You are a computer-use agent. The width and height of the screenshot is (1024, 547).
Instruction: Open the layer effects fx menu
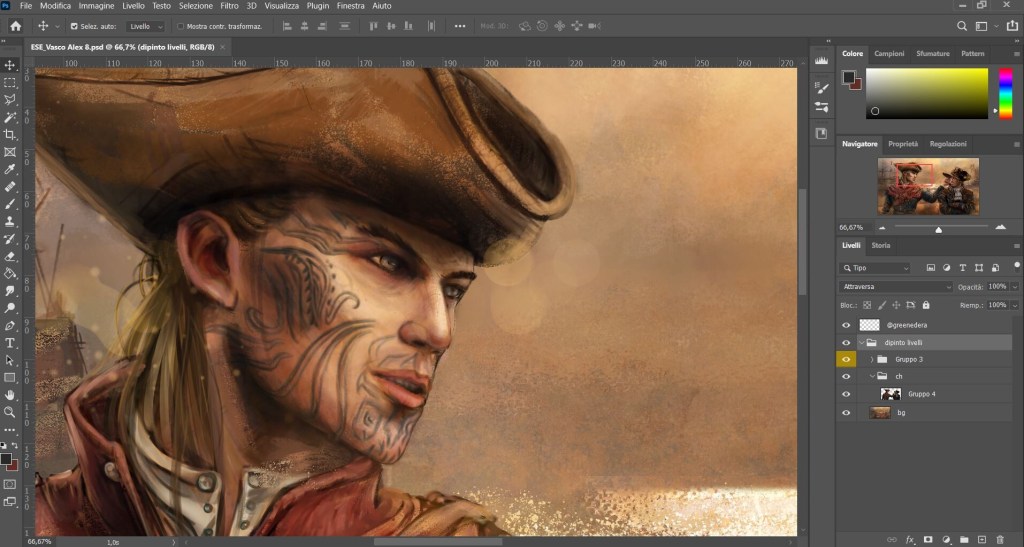(x=910, y=539)
